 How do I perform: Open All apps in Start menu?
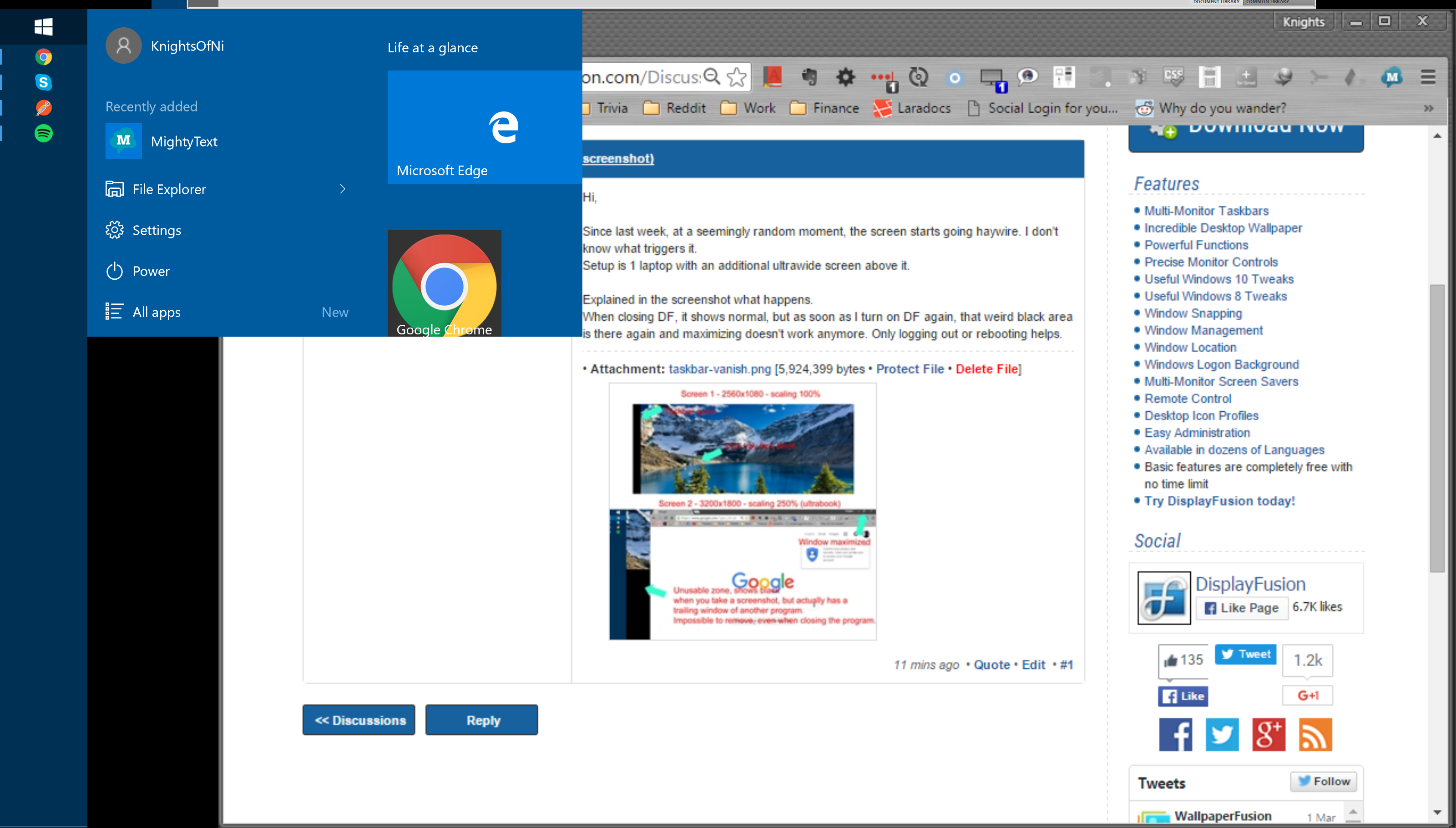pyautogui.click(x=157, y=312)
